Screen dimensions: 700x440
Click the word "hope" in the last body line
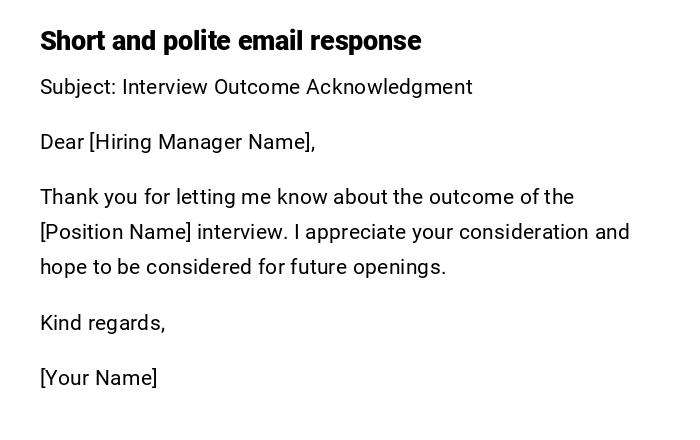pyautogui.click(x=62, y=267)
